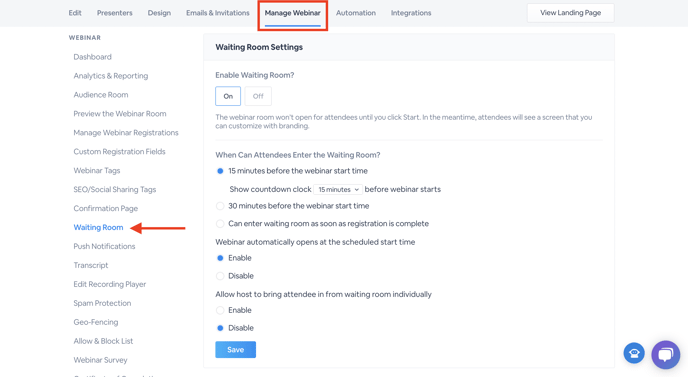Viewport: 688px width, 377px height.
Task: Open Dashboard in the sidebar
Action: click(93, 57)
